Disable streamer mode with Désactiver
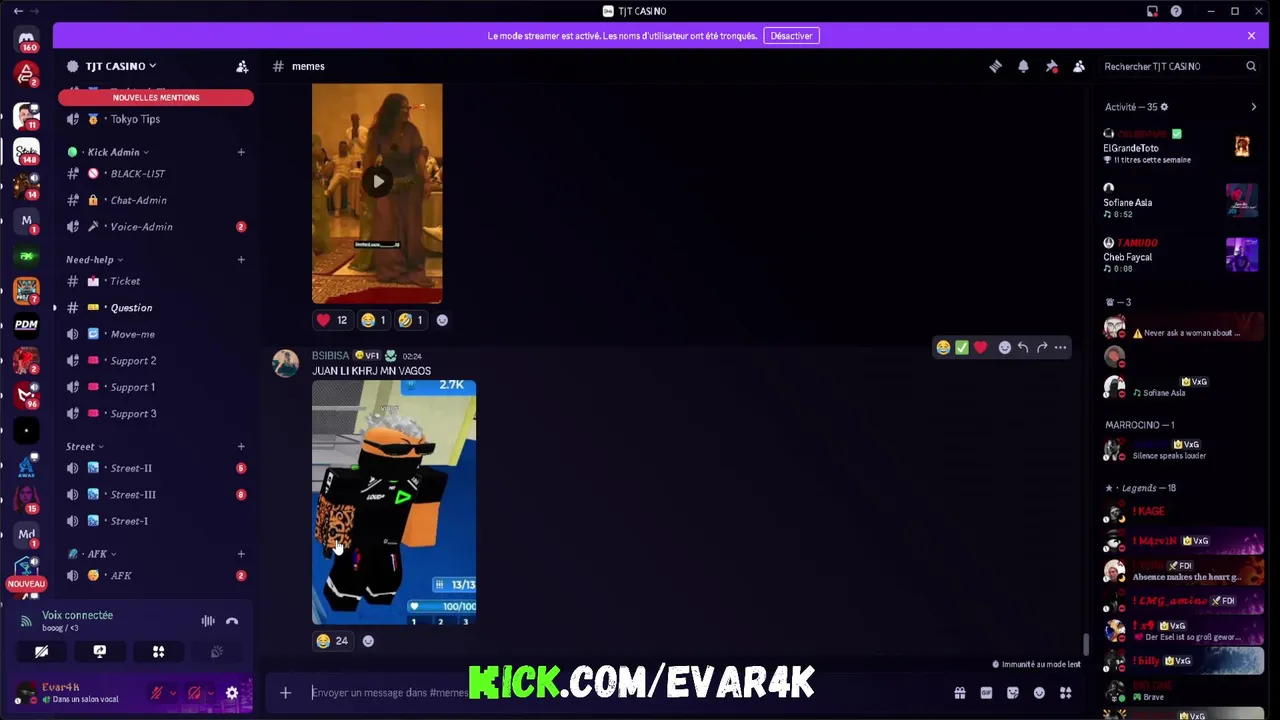The image size is (1280, 720). (791, 36)
